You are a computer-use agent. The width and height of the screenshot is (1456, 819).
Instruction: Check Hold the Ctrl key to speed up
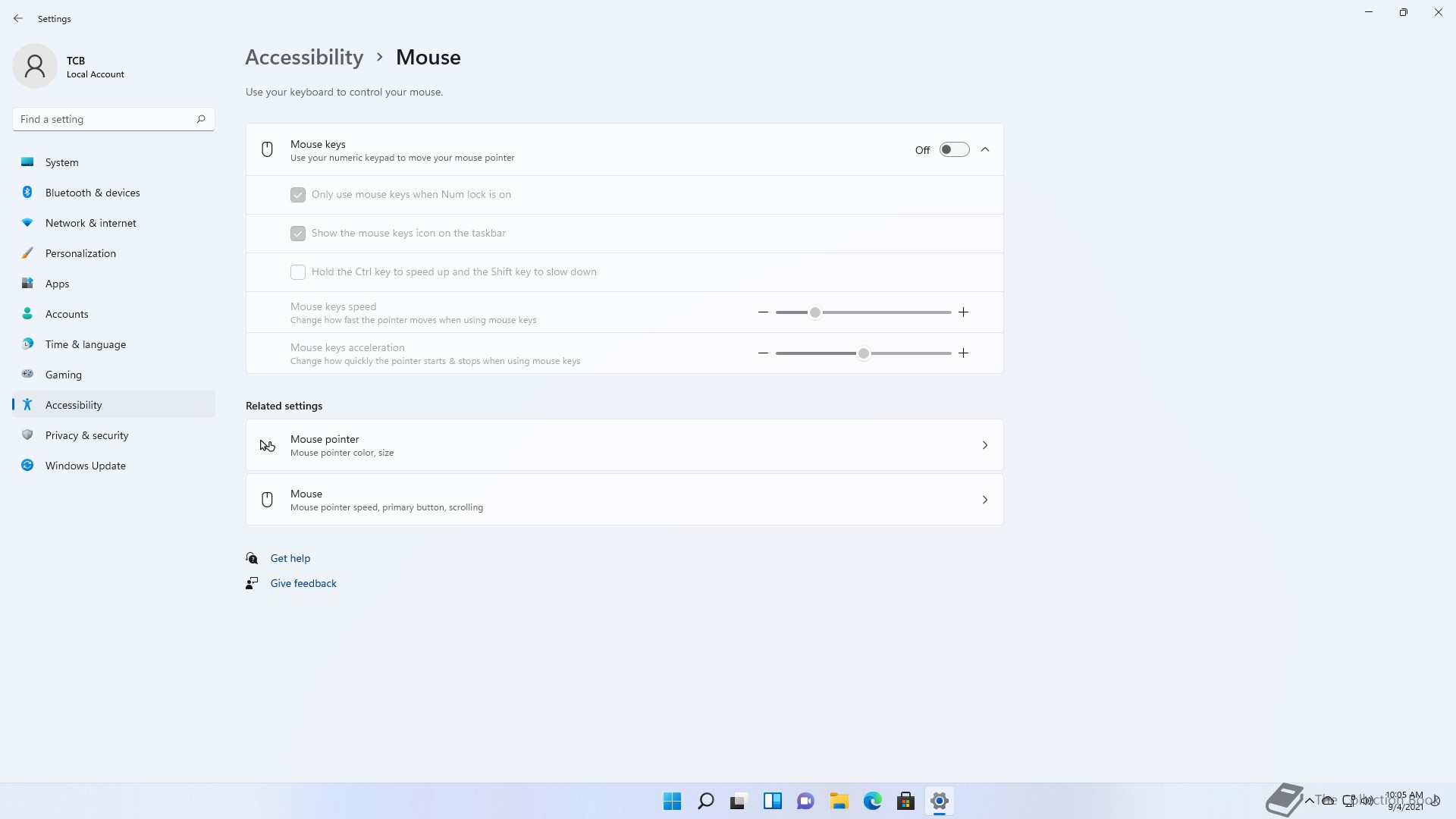pyautogui.click(x=298, y=272)
